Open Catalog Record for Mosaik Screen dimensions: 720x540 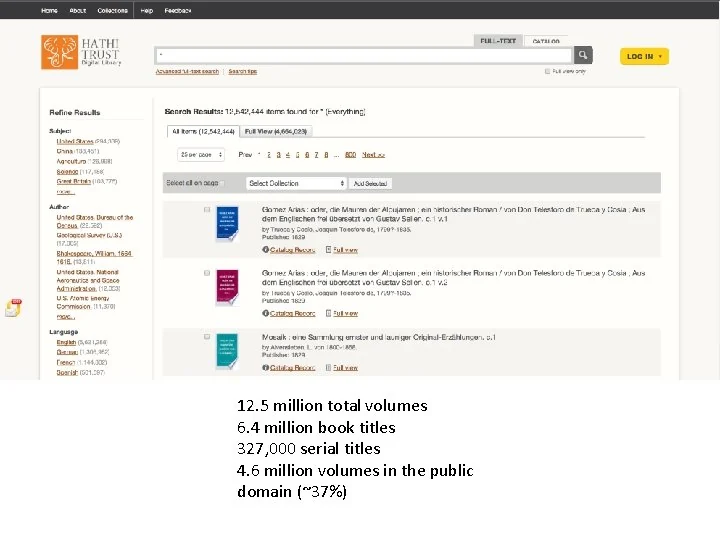pyautogui.click(x=292, y=367)
